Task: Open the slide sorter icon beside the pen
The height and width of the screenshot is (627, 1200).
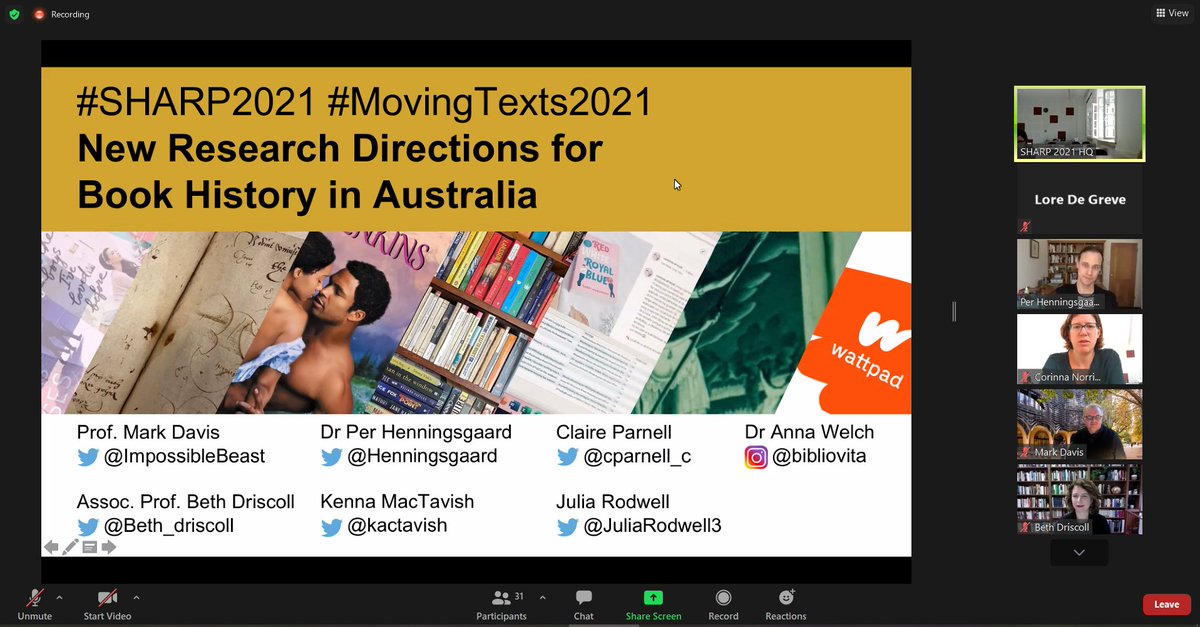Action: pyautogui.click(x=90, y=547)
